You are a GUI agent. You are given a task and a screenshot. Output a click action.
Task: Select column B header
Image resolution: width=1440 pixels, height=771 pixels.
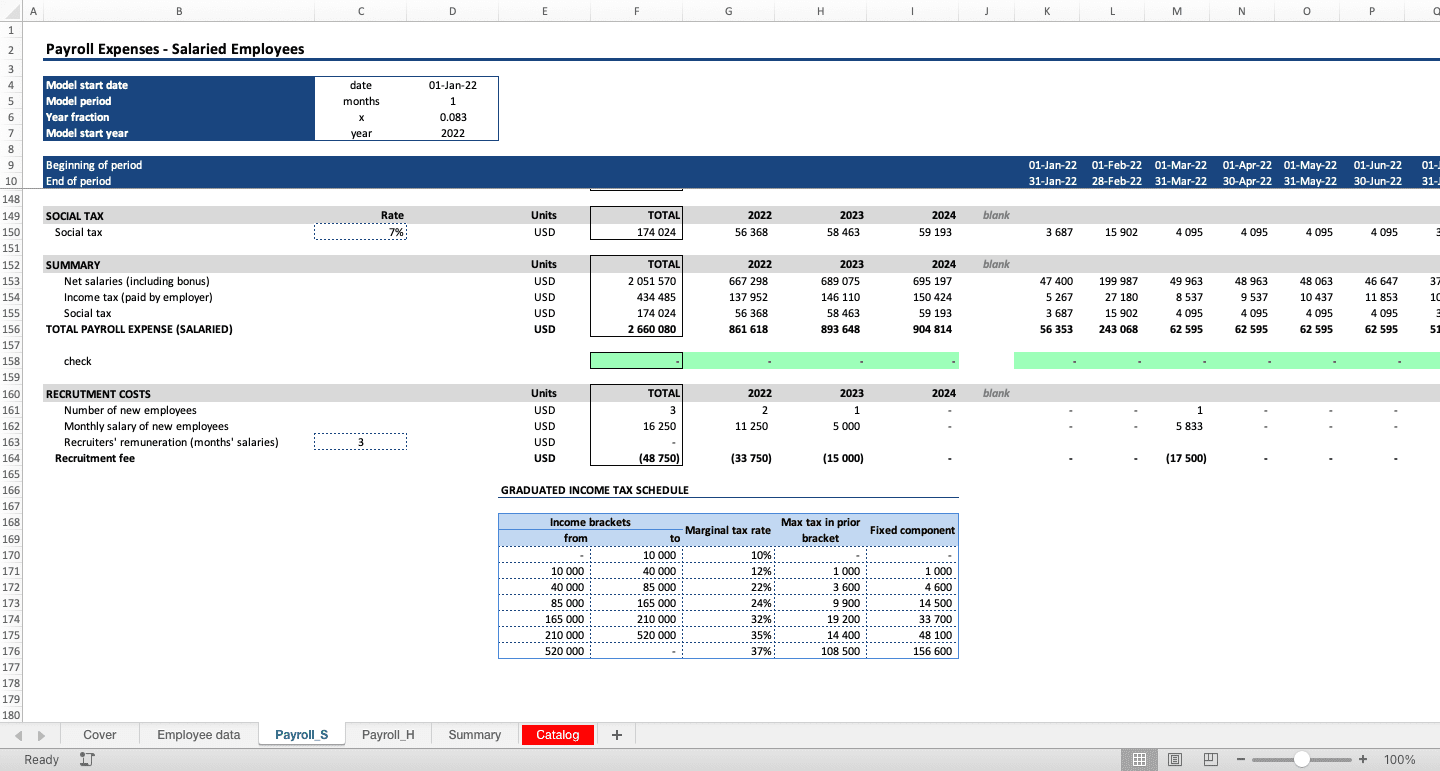(x=178, y=11)
